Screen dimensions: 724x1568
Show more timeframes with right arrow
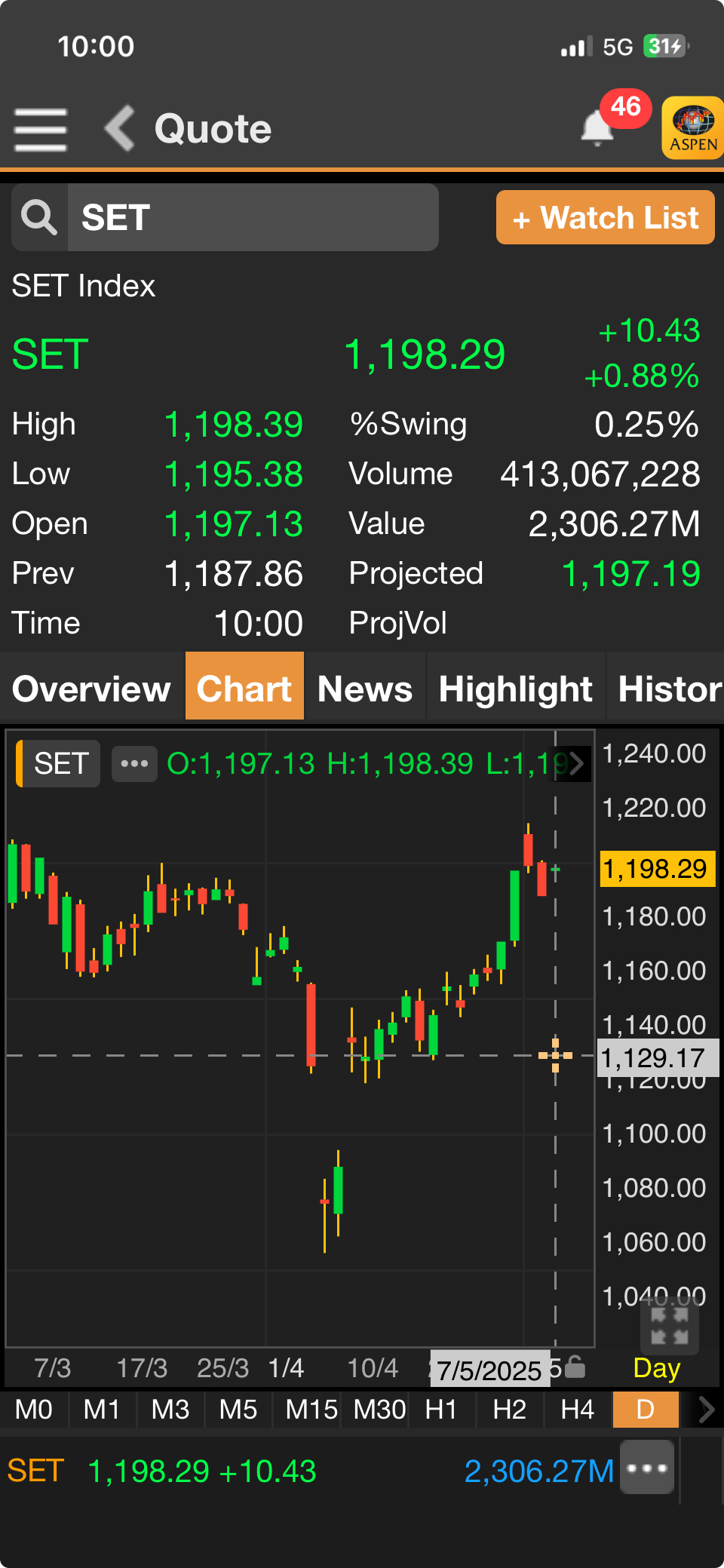click(x=706, y=1409)
